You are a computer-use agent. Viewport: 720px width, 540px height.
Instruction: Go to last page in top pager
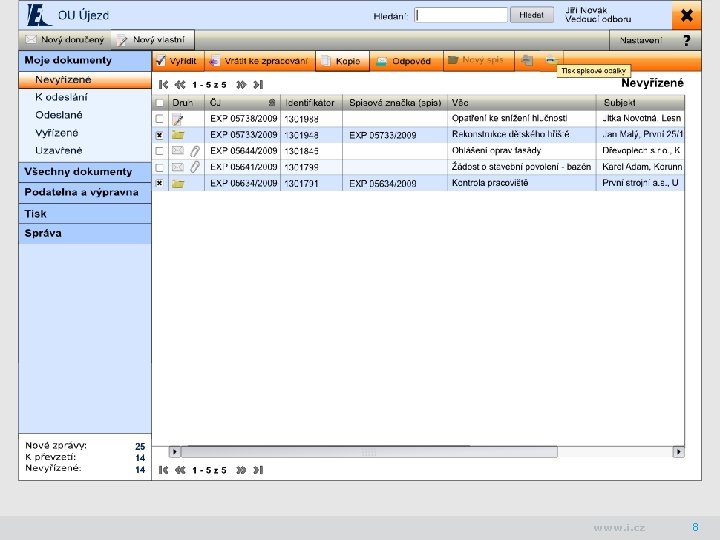258,84
